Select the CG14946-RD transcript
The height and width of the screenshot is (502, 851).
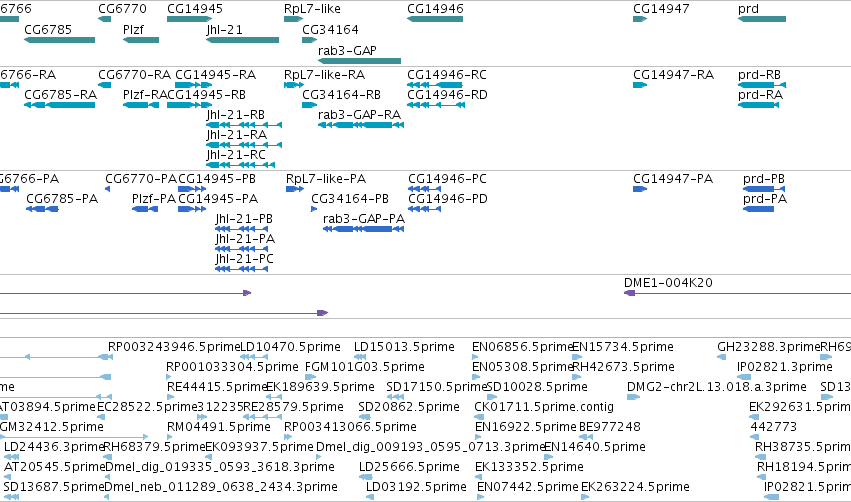436,105
